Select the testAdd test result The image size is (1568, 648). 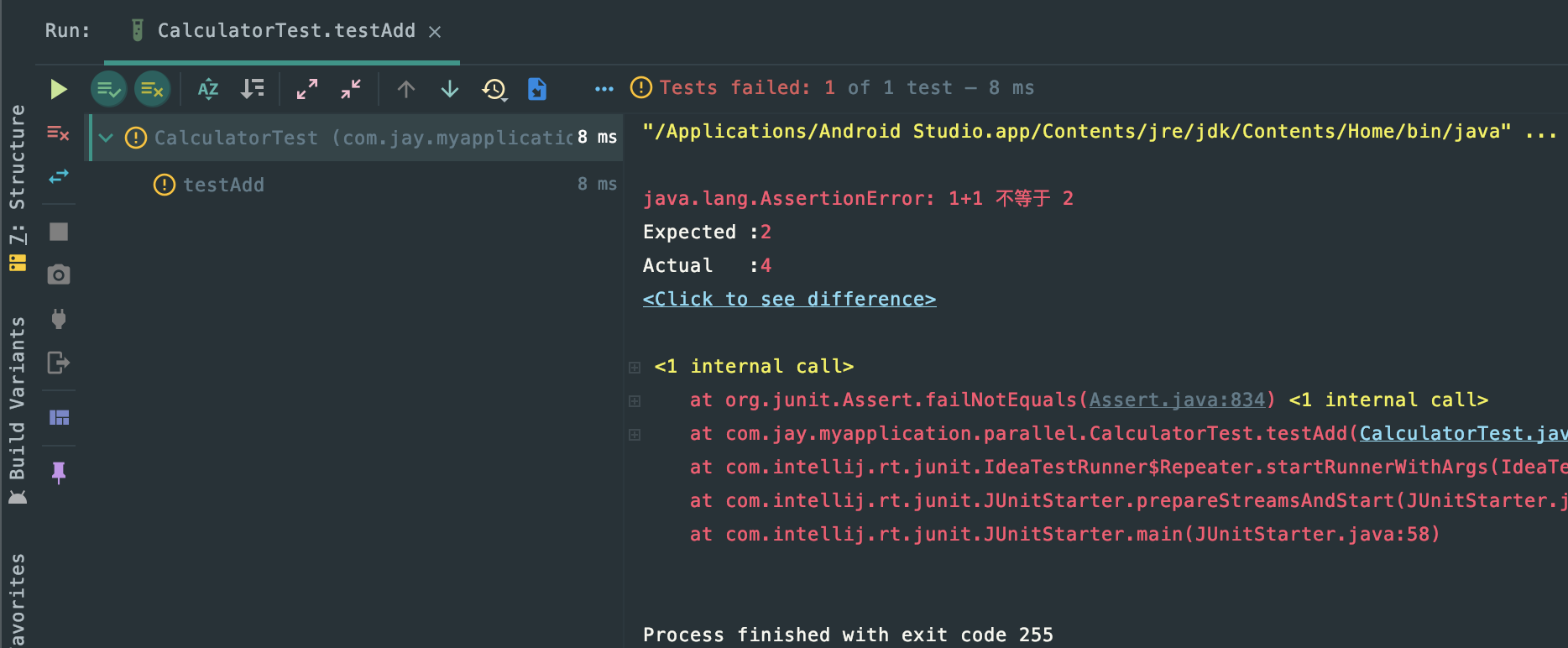tap(223, 185)
